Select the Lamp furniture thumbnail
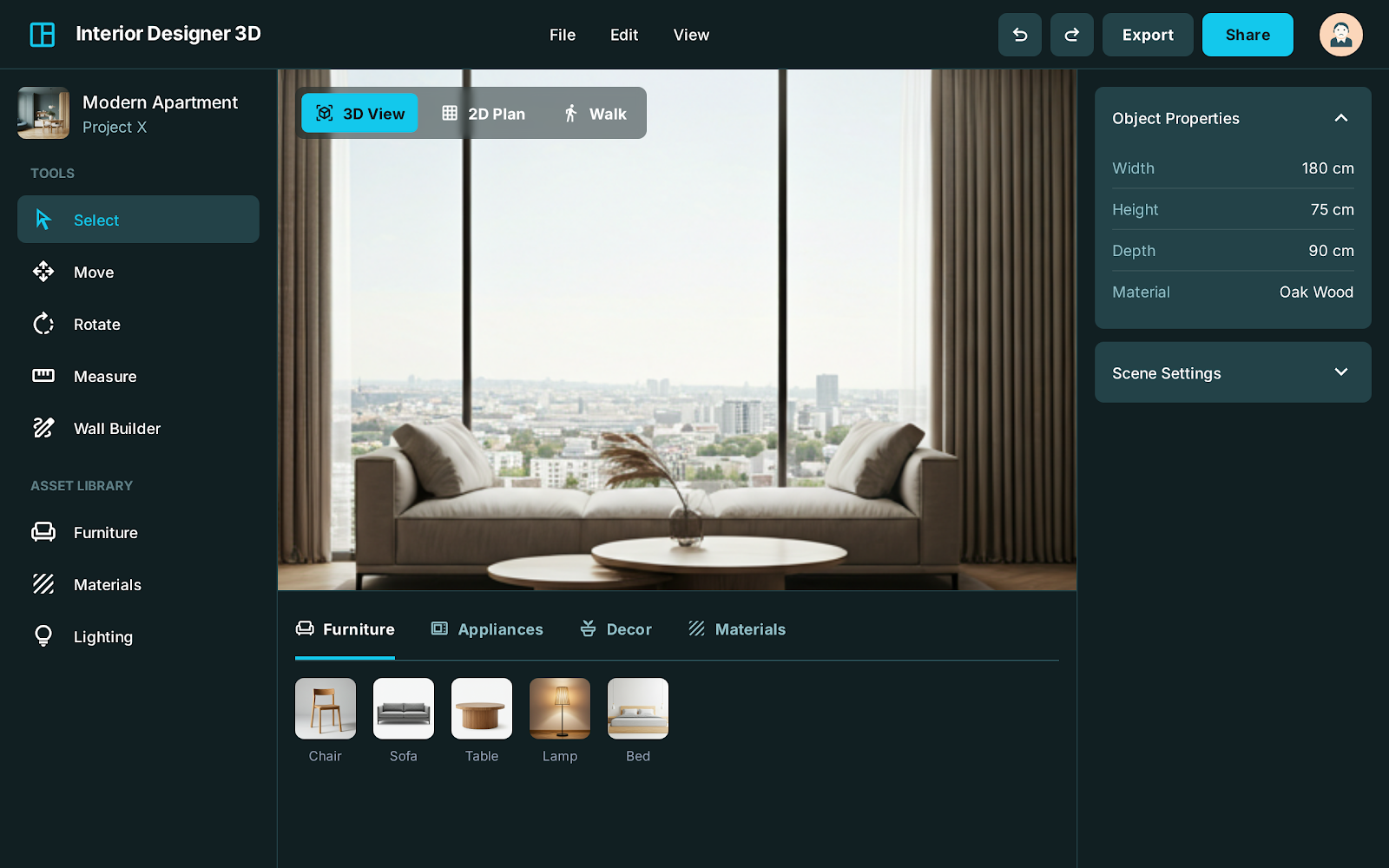This screenshot has width=1389, height=868. 559,708
